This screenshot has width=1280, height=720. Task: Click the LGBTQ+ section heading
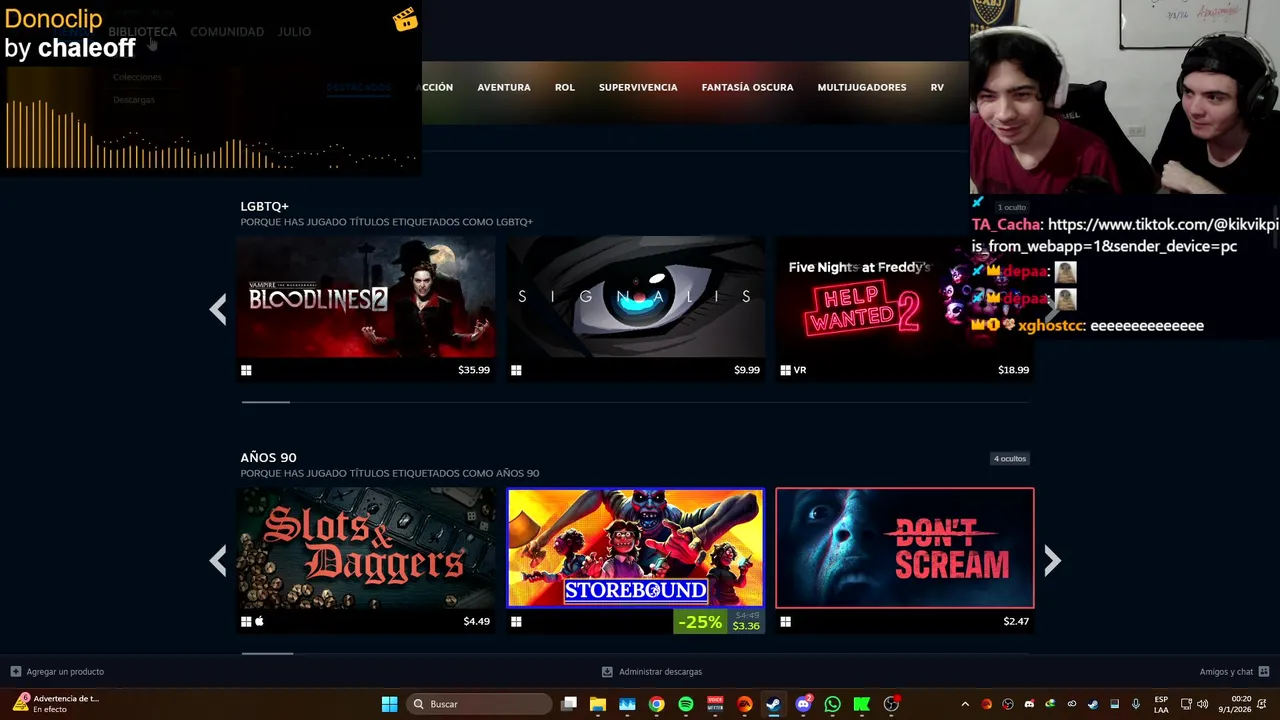(x=264, y=206)
